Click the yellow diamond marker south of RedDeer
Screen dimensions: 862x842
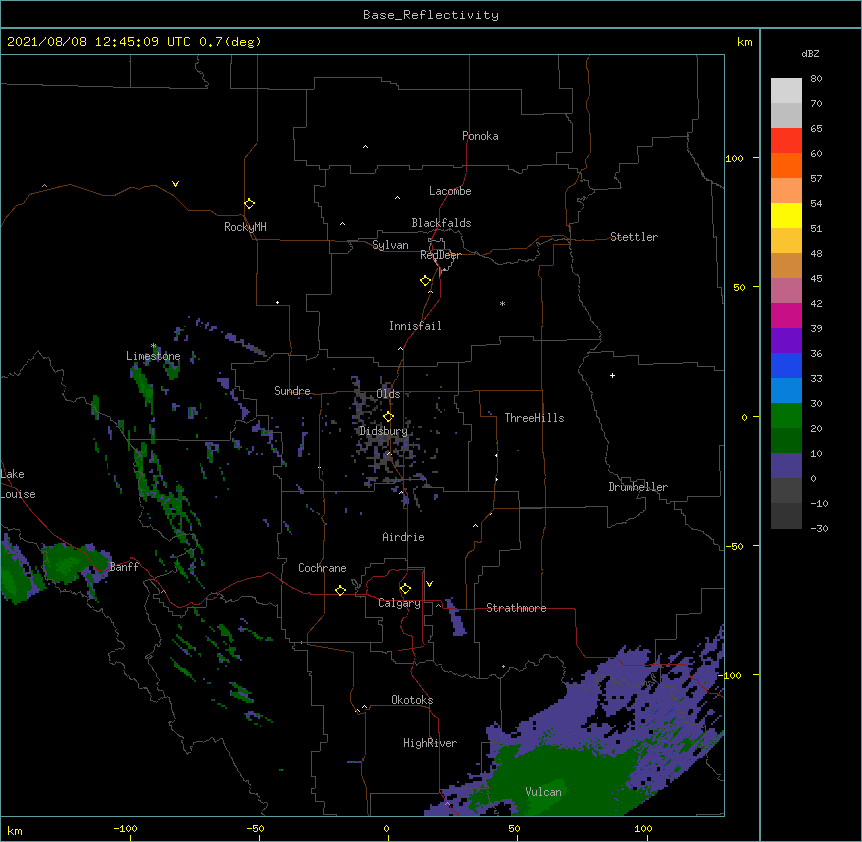point(426,281)
